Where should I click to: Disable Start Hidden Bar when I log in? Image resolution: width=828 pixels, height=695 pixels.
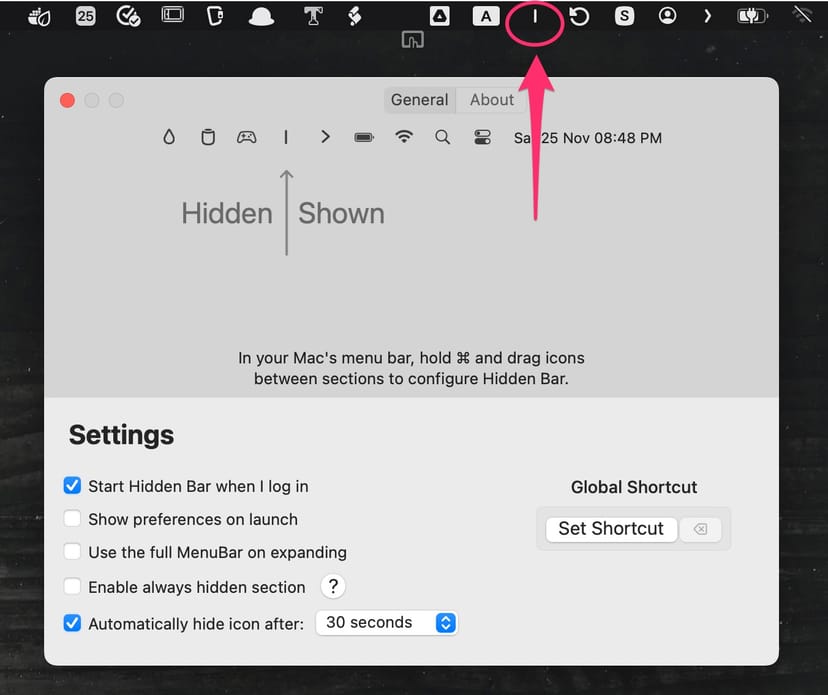coord(72,486)
